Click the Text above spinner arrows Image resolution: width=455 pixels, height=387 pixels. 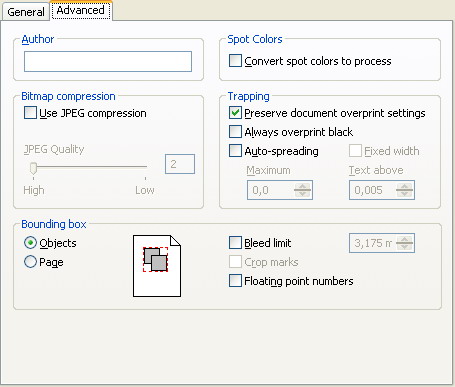point(405,190)
